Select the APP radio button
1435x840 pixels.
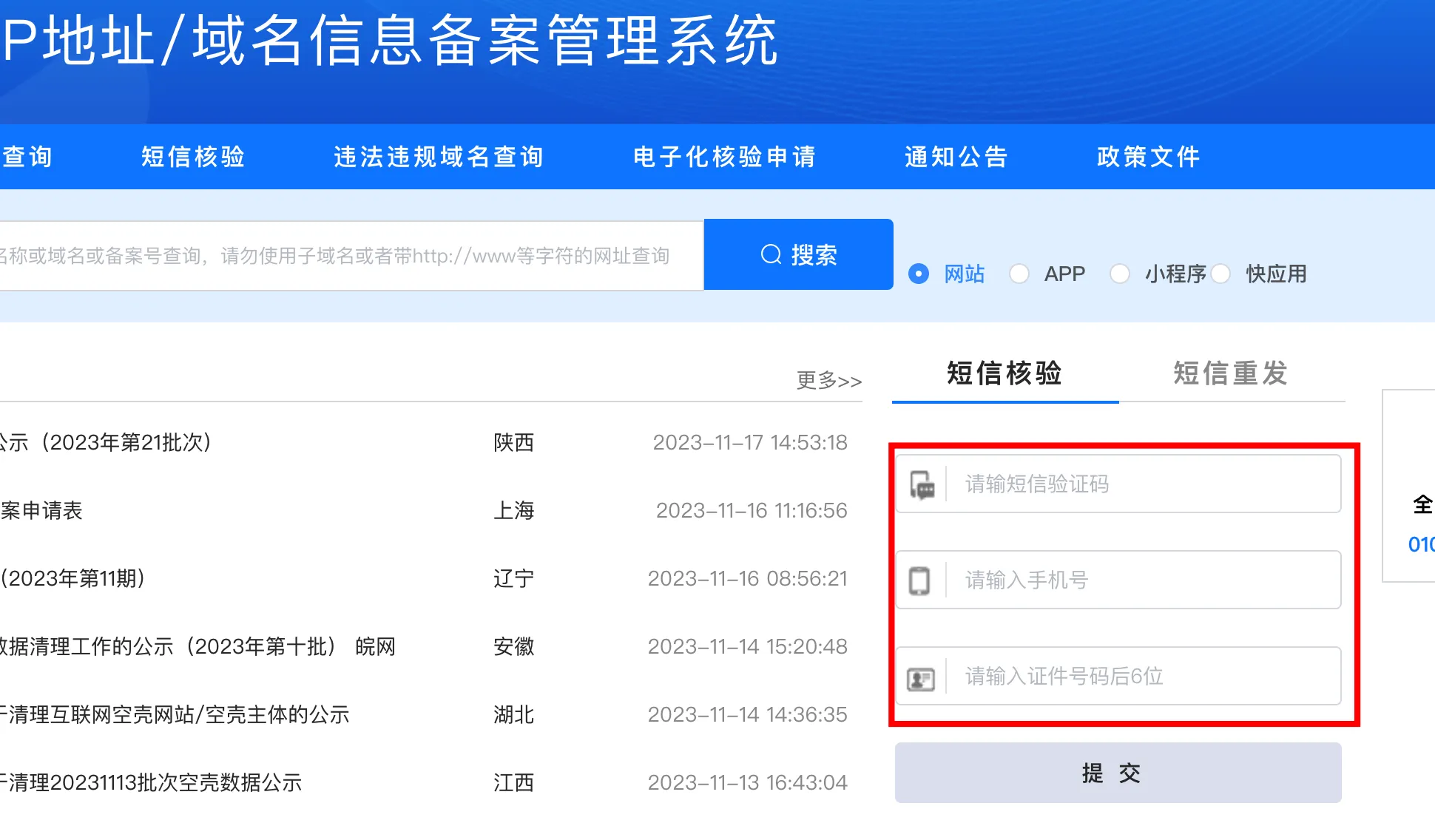coord(1019,274)
